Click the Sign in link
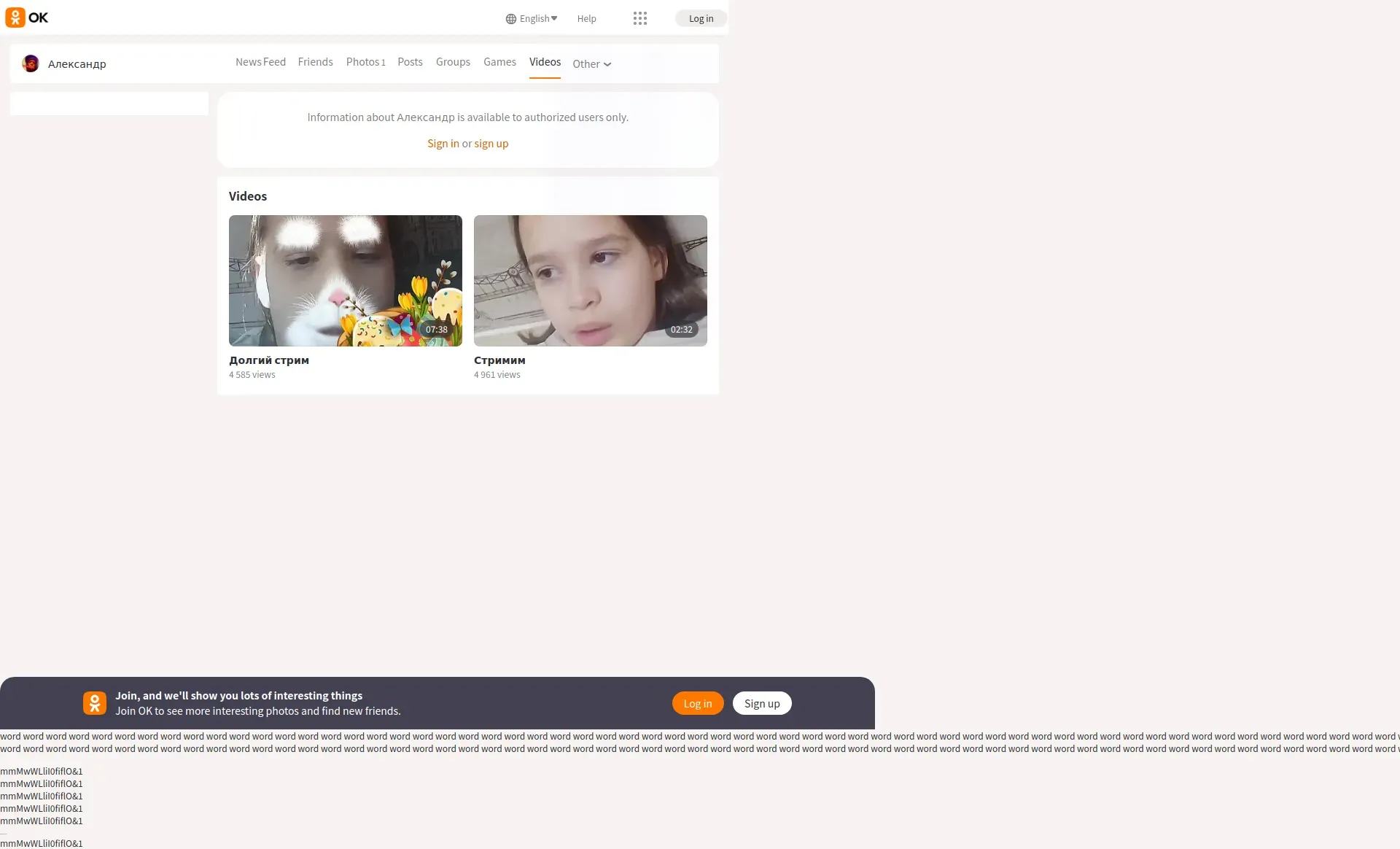 (x=443, y=144)
